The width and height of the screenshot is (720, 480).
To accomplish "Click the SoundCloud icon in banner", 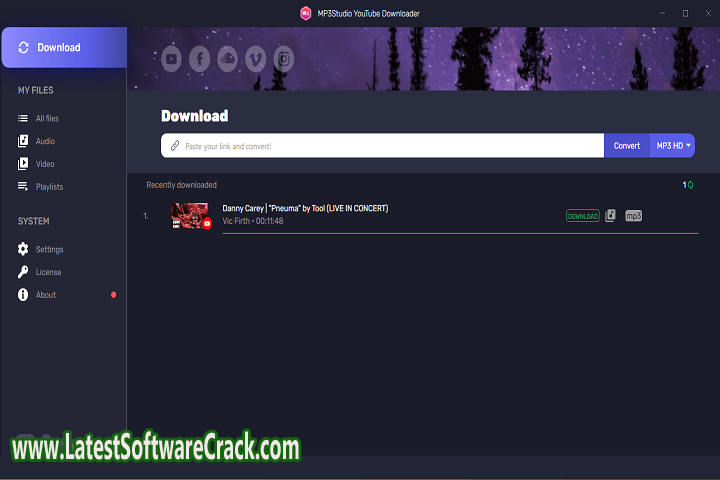I will [x=228, y=60].
